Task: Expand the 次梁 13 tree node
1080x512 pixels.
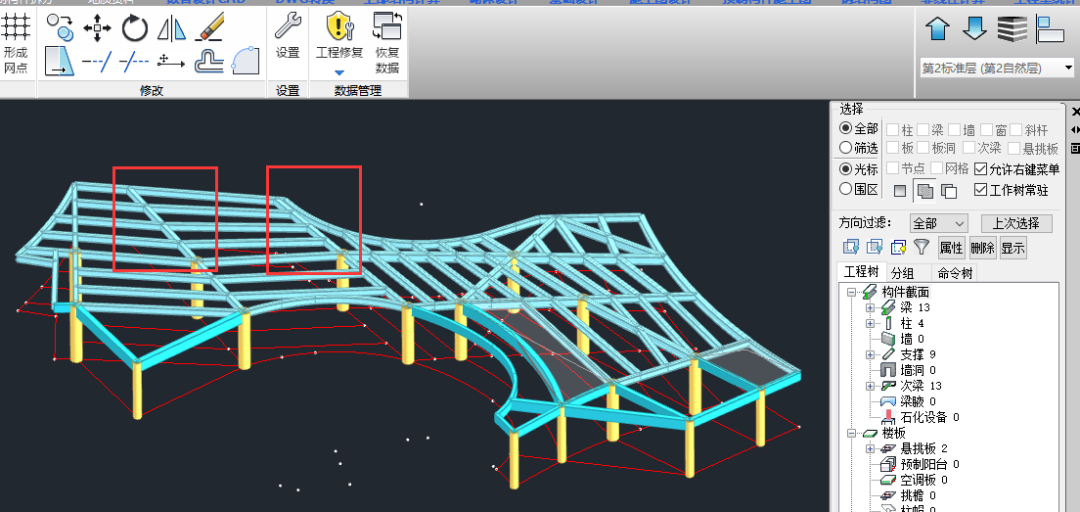Action: [870, 385]
